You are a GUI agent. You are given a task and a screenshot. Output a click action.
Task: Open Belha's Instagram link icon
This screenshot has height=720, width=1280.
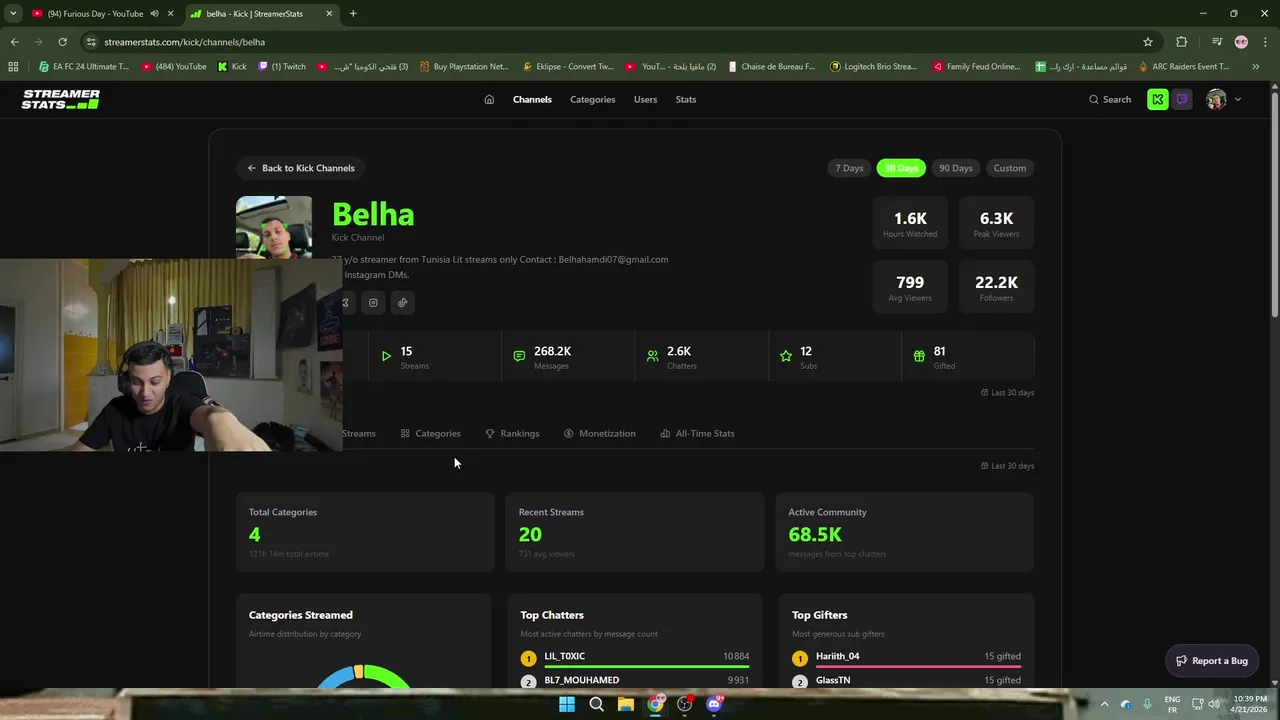(x=373, y=303)
